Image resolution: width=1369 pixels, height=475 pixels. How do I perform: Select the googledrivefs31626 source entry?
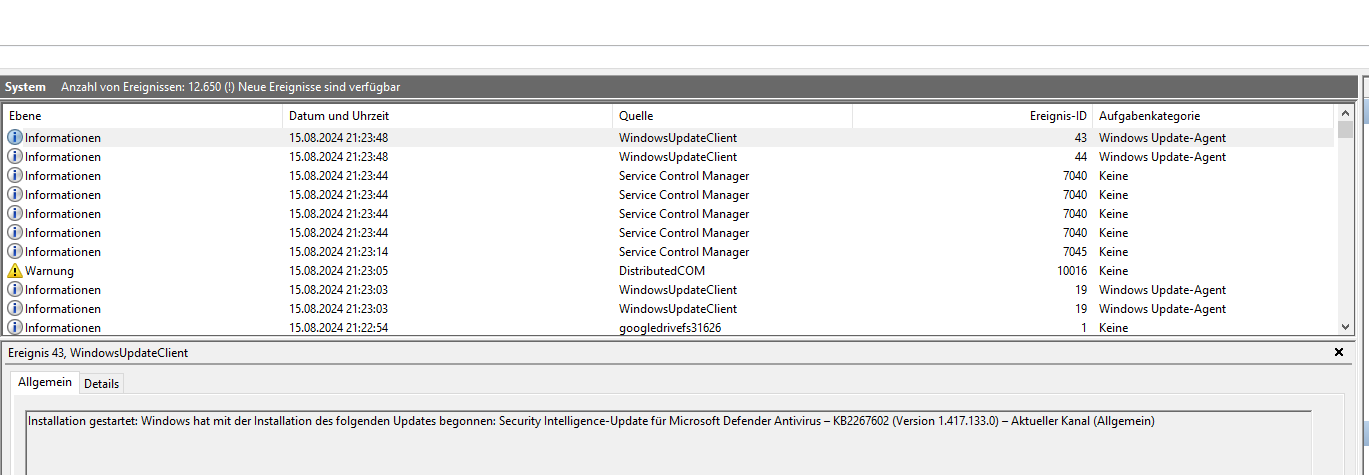pos(669,328)
